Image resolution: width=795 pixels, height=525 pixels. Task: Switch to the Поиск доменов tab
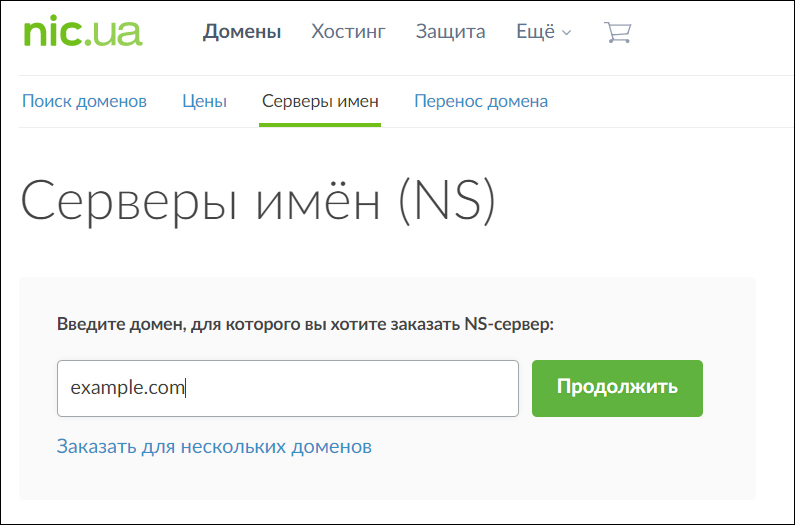[85, 101]
